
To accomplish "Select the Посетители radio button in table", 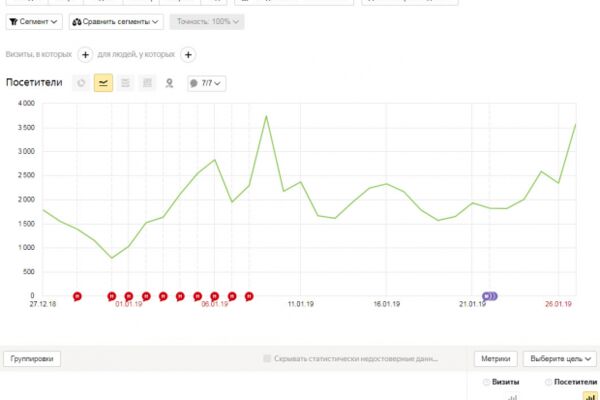I will (548, 382).
